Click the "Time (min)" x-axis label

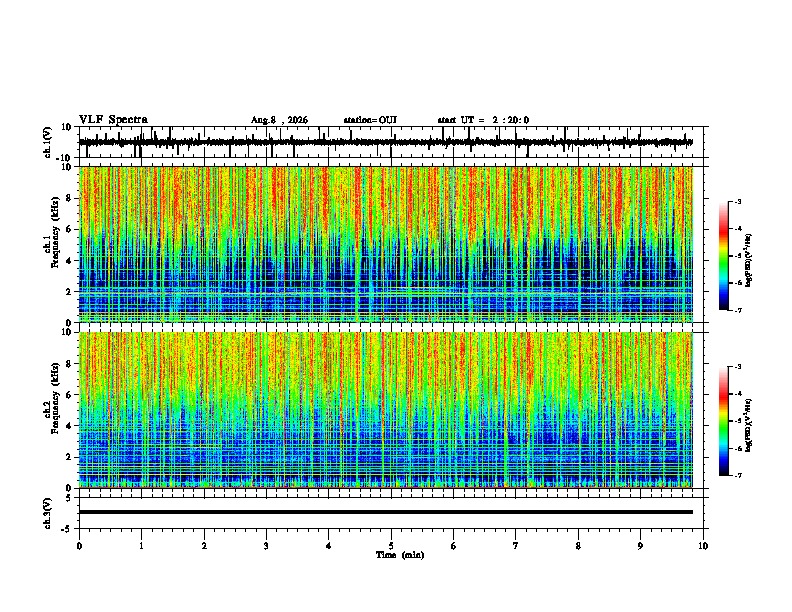pos(400,555)
